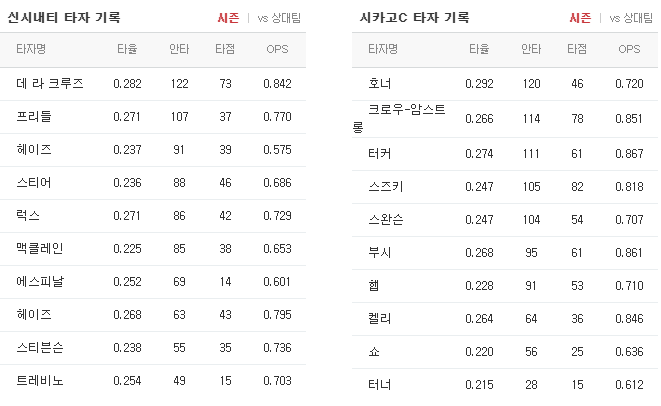Click batter 스즈키 name

(386, 186)
